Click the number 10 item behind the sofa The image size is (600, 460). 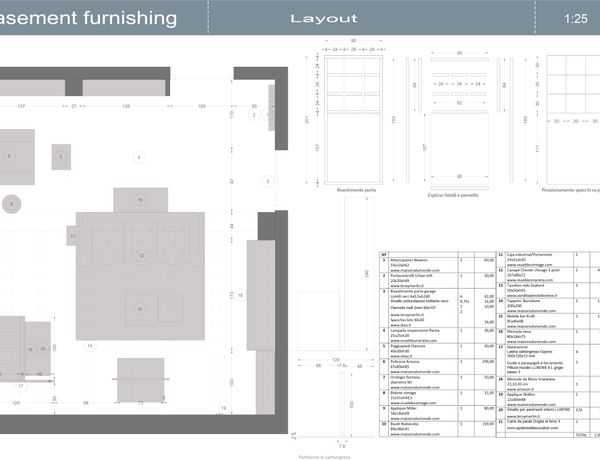[141, 199]
